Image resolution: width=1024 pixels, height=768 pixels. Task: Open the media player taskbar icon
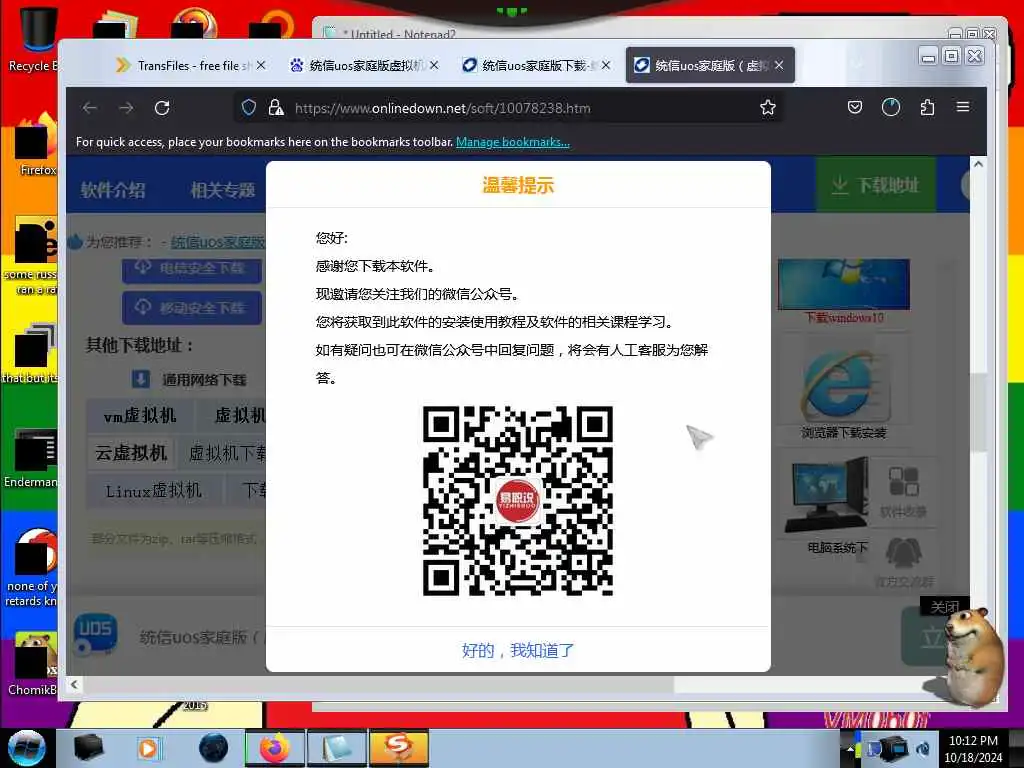click(x=149, y=748)
